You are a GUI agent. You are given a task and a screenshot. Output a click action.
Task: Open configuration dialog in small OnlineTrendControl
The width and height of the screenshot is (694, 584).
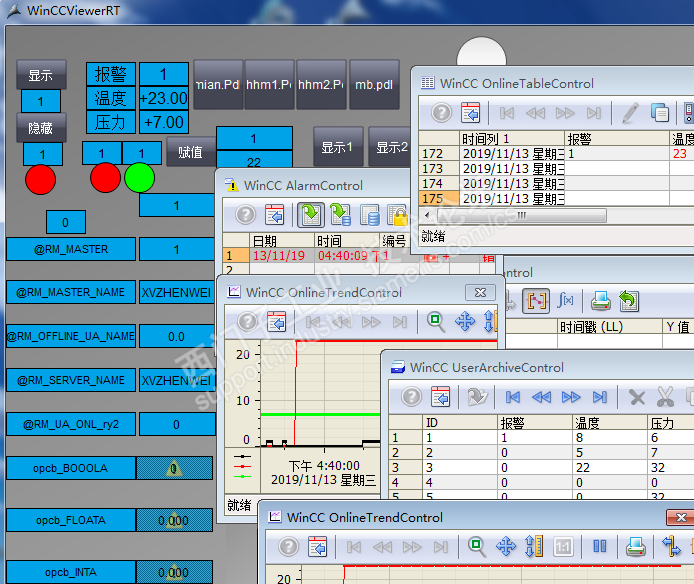coord(277,322)
